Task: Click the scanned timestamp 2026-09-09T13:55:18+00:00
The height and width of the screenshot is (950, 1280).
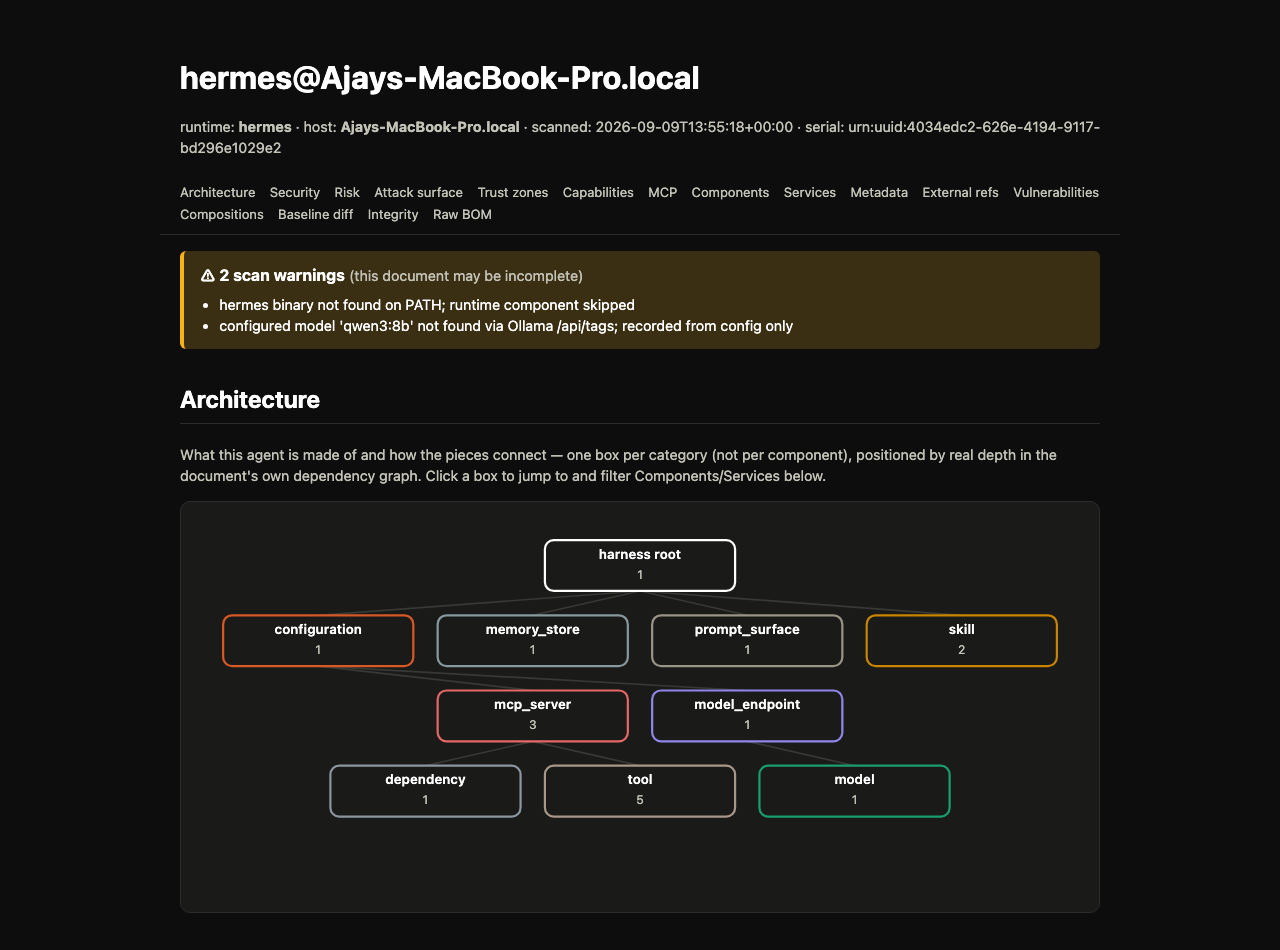Action: [694, 127]
